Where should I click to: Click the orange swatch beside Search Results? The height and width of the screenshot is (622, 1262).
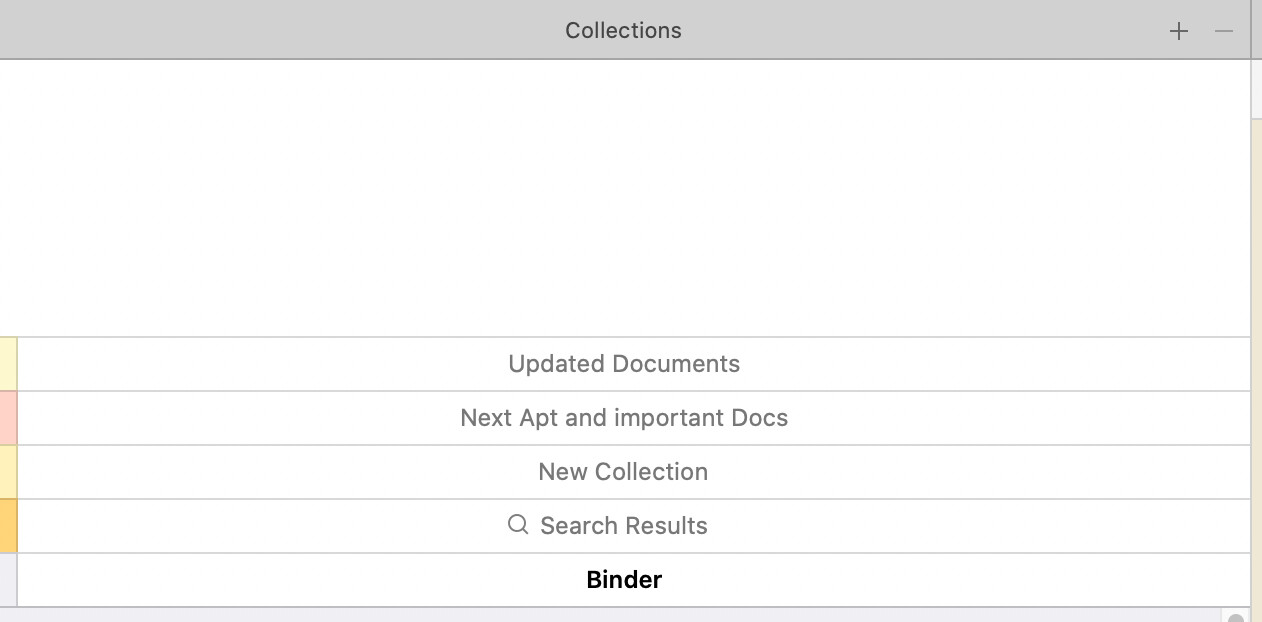pos(8,526)
